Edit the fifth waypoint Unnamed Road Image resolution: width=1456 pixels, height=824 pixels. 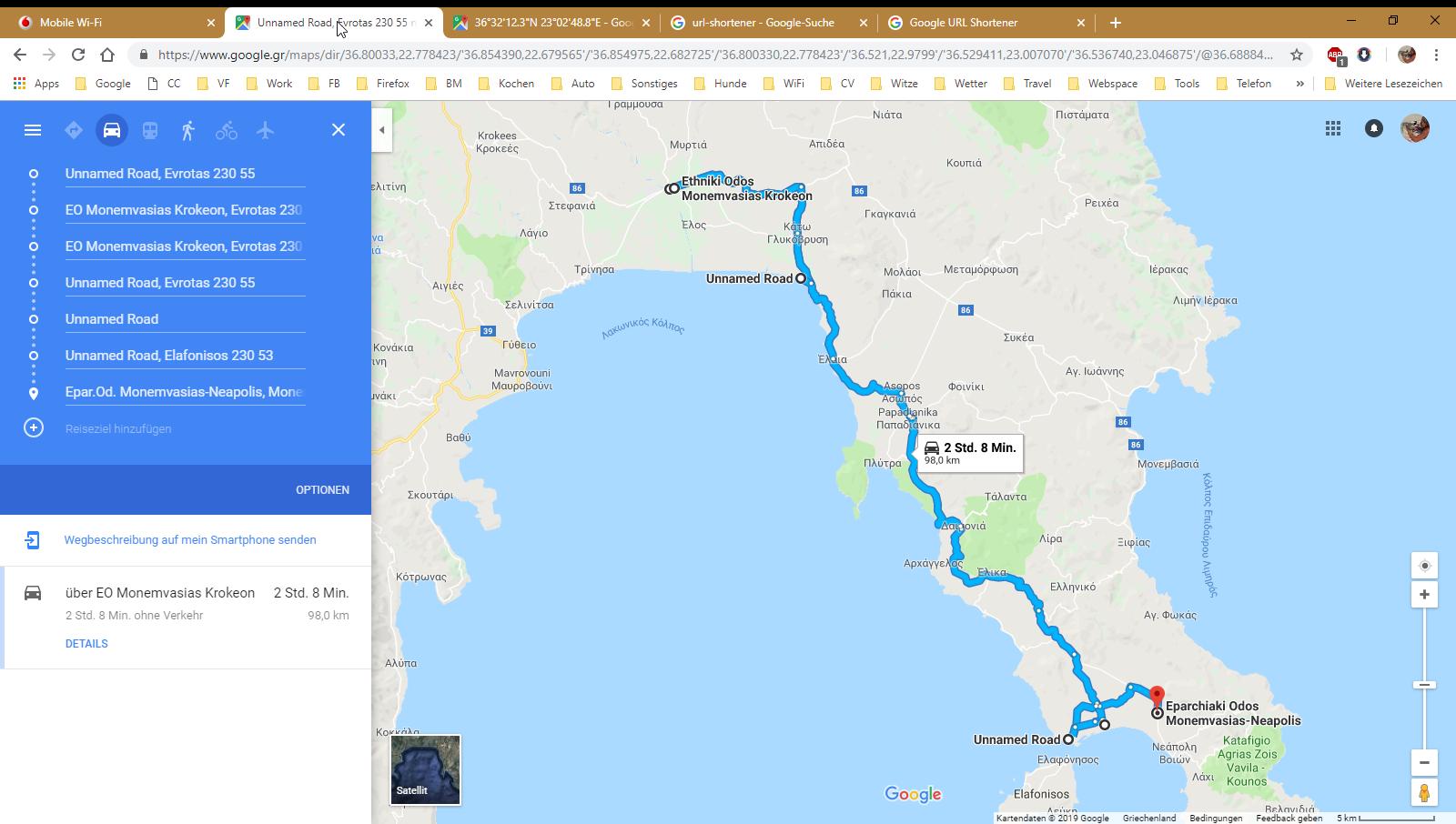coord(185,319)
